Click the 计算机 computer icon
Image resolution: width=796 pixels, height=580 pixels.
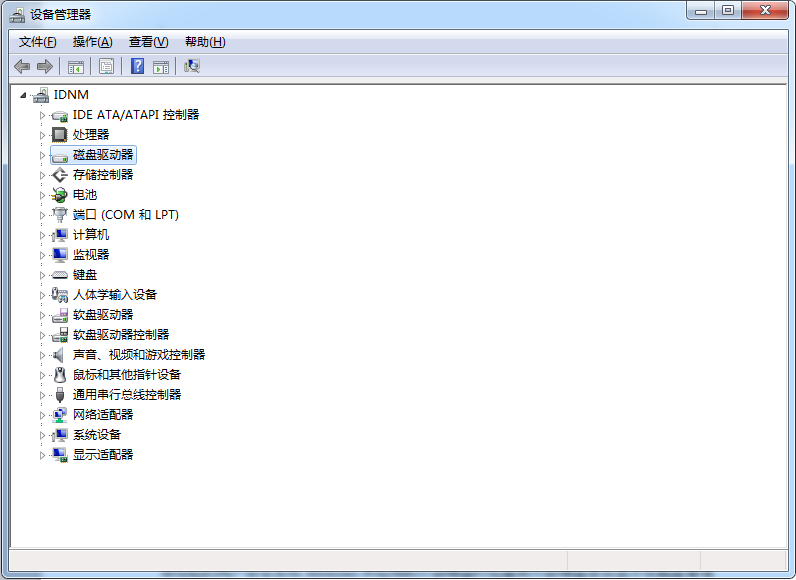click(x=60, y=235)
